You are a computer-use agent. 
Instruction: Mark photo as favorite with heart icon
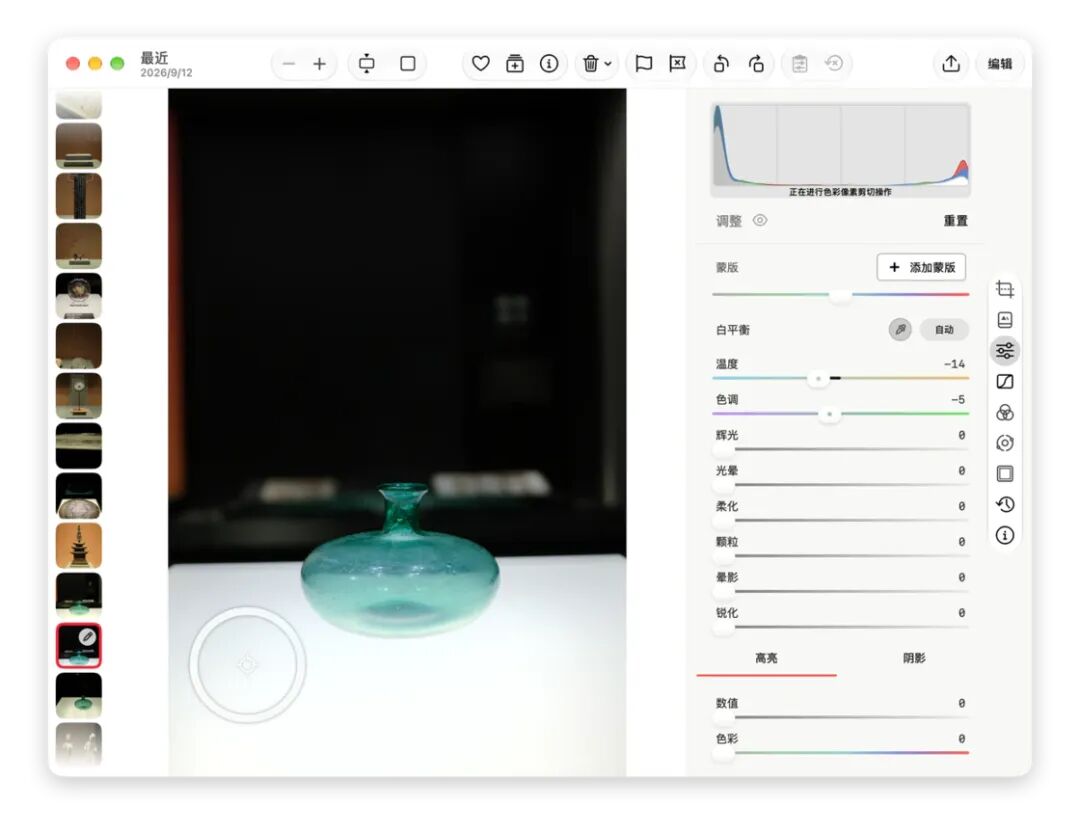tap(481, 64)
